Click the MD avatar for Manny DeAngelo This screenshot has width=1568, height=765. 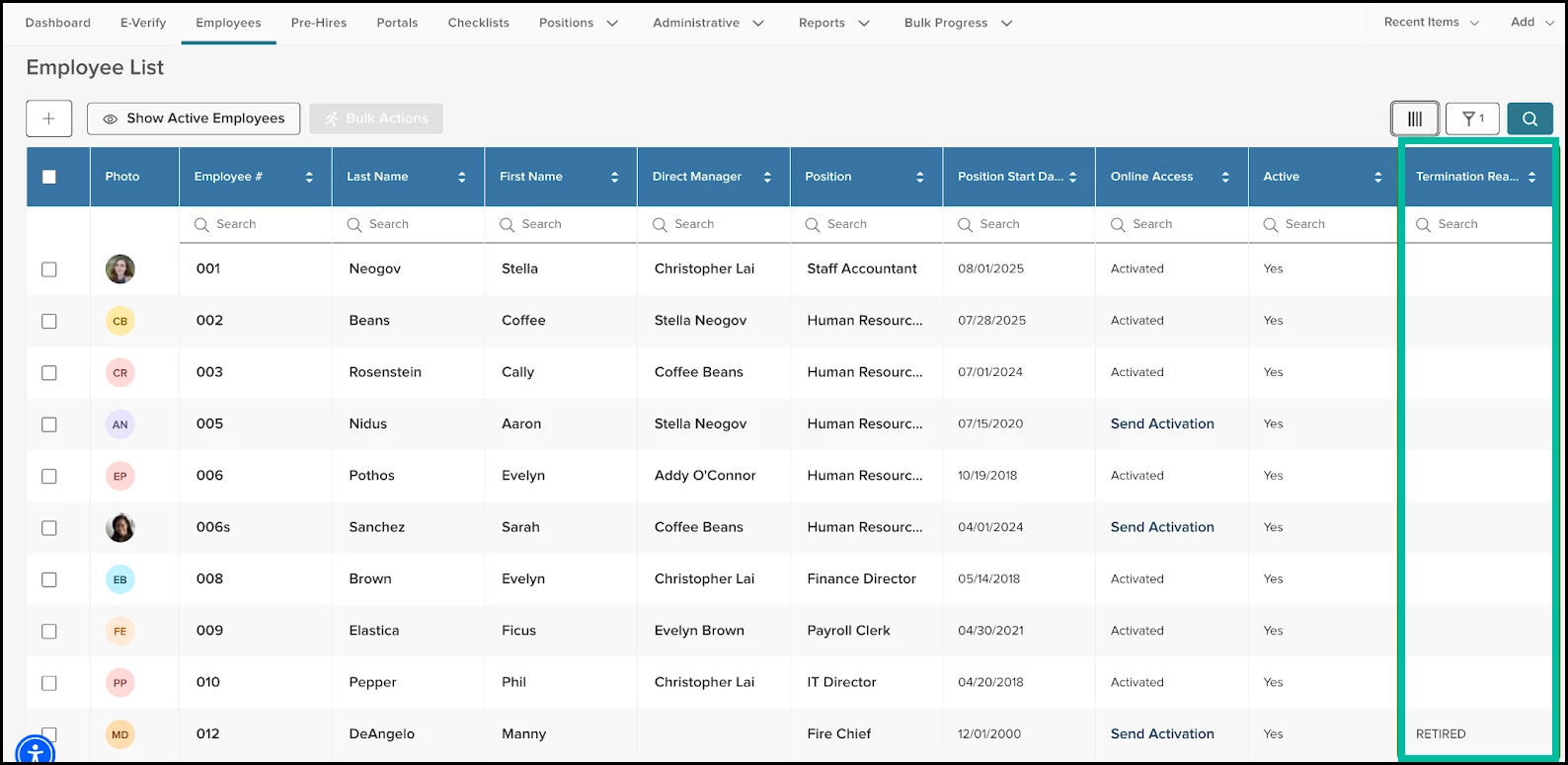(120, 734)
